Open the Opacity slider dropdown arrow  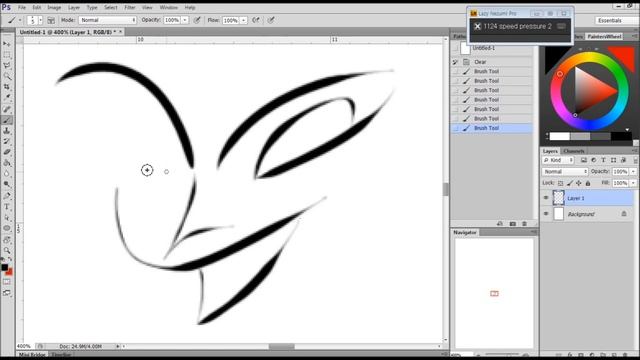(185, 20)
